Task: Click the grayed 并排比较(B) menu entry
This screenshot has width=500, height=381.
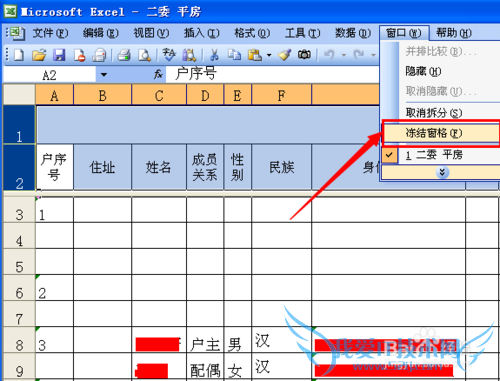Action: click(x=440, y=51)
